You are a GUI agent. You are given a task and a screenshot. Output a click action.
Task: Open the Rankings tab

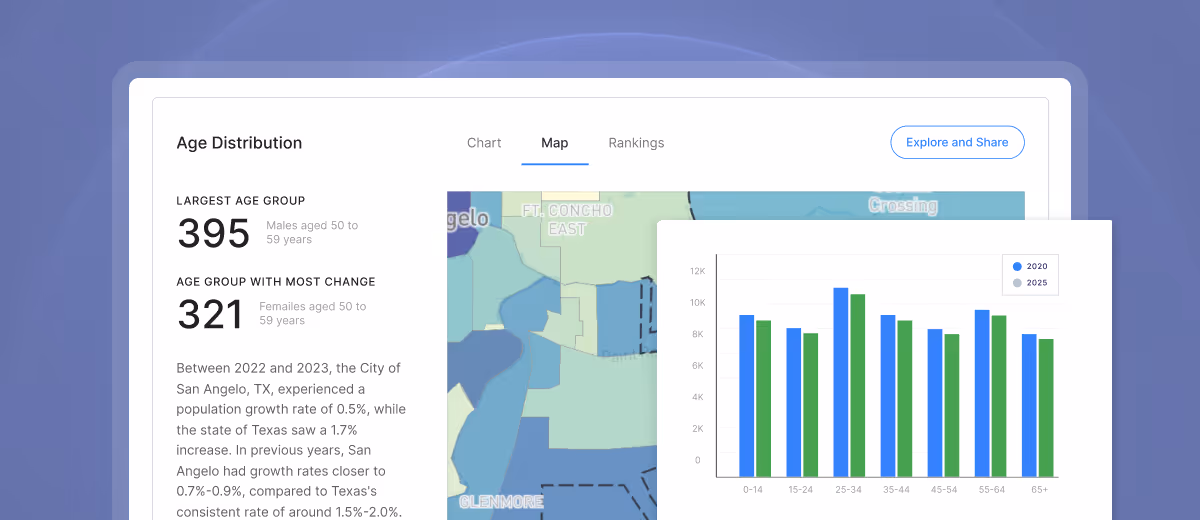pos(636,143)
